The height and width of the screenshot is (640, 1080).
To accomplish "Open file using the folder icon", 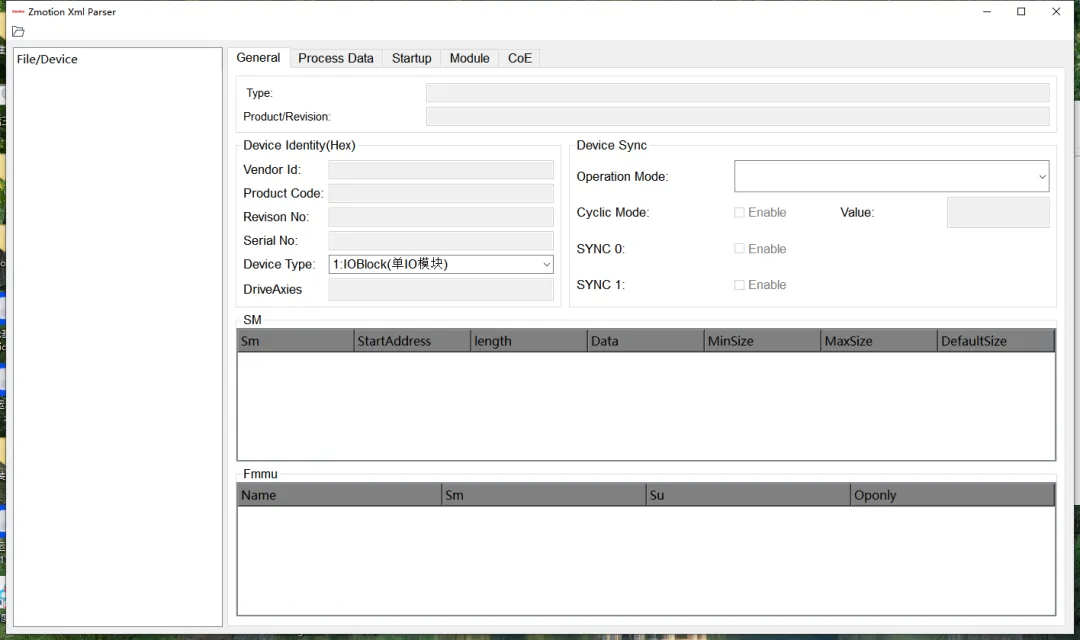I will [18, 32].
